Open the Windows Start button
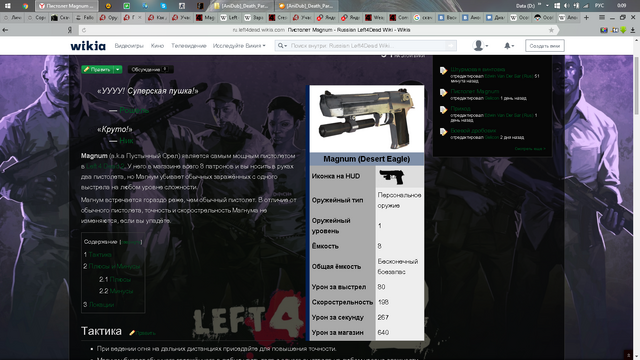The width and height of the screenshot is (640, 360). click(7, 6)
